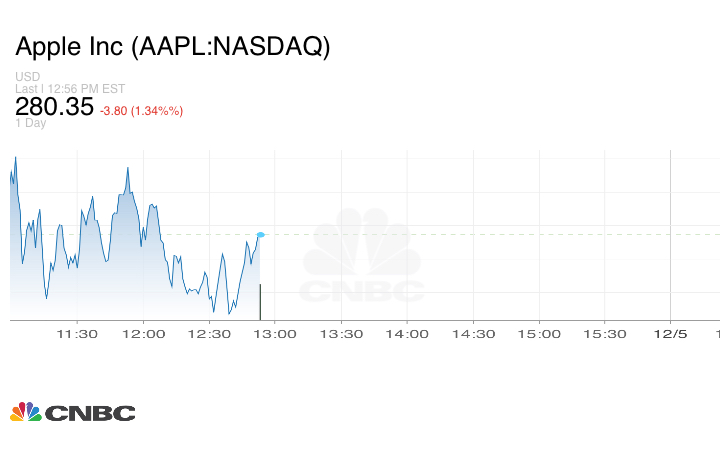
Task: Click the blue current-price dot on the chart
Action: (261, 235)
